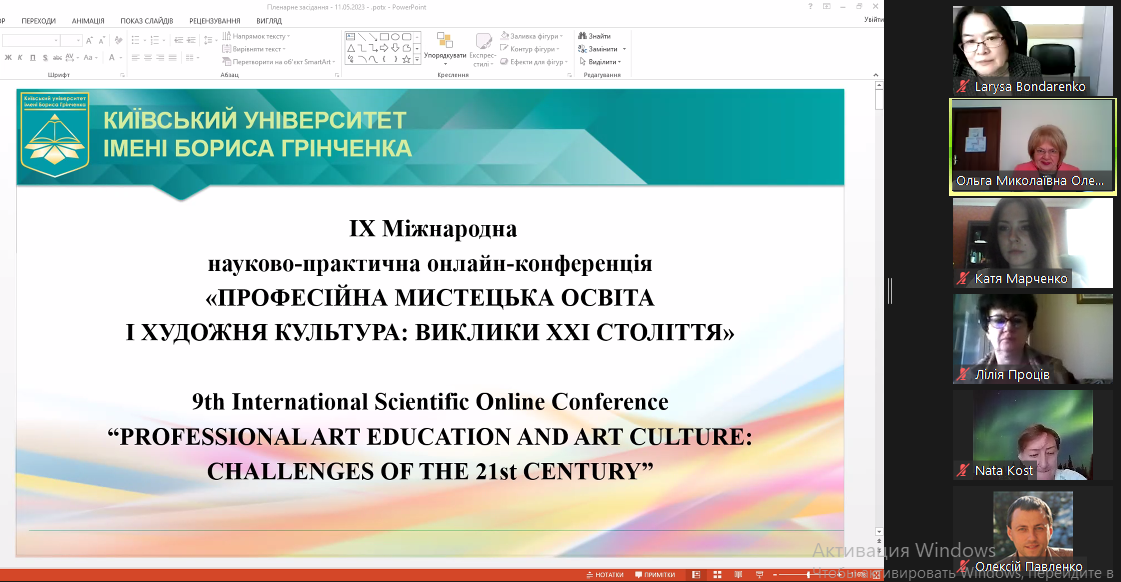Image resolution: width=1121 pixels, height=582 pixels.
Task: Select Катя Марченко video tile
Action: pos(1032,243)
